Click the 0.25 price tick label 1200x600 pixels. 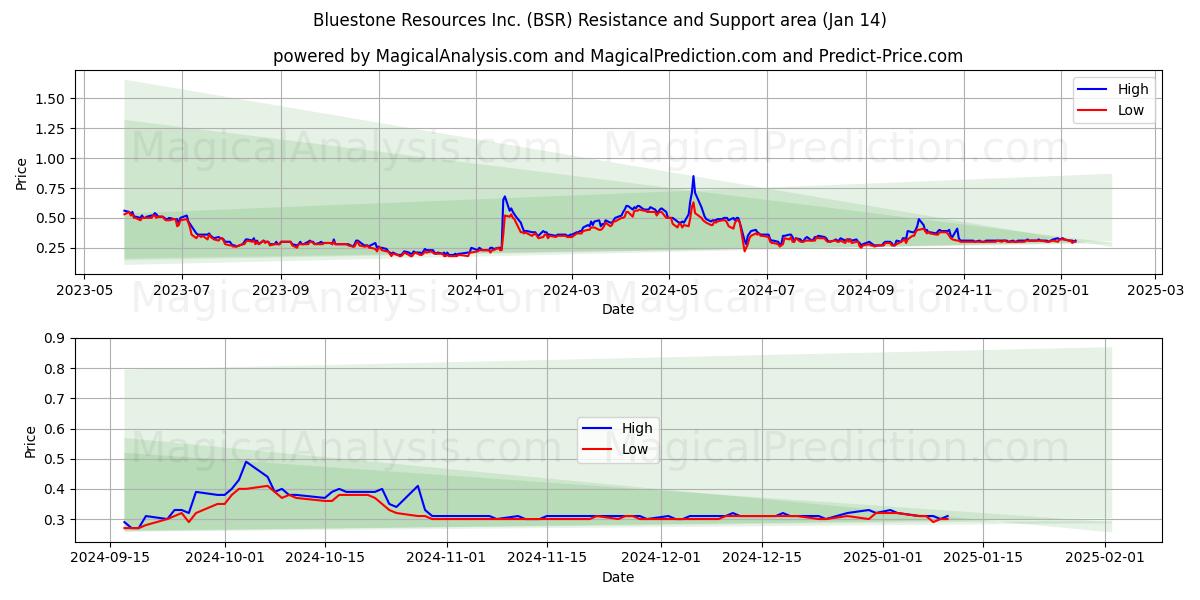51,249
